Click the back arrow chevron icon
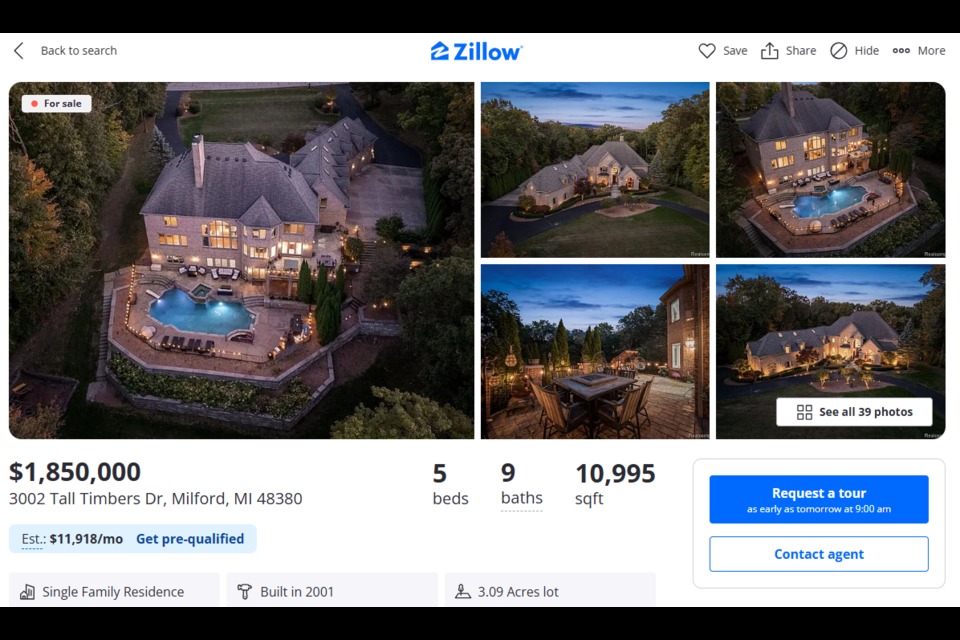The height and width of the screenshot is (640, 960). [19, 51]
